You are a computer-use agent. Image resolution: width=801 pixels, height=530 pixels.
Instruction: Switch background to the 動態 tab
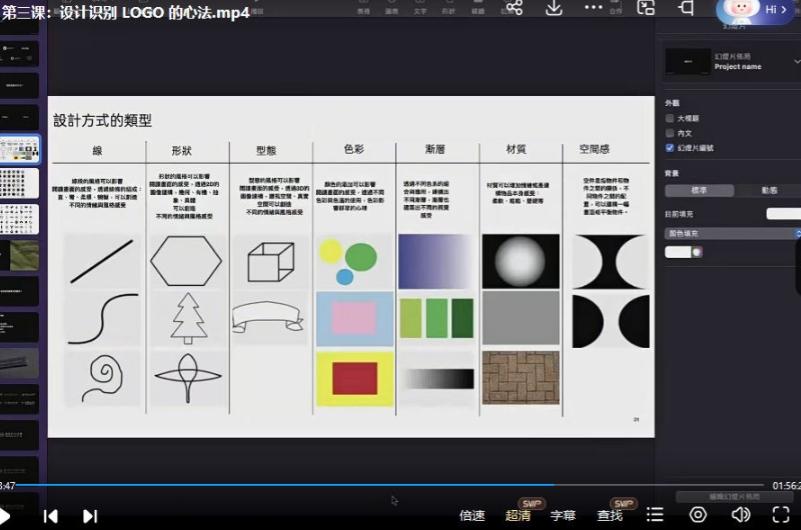point(768,190)
